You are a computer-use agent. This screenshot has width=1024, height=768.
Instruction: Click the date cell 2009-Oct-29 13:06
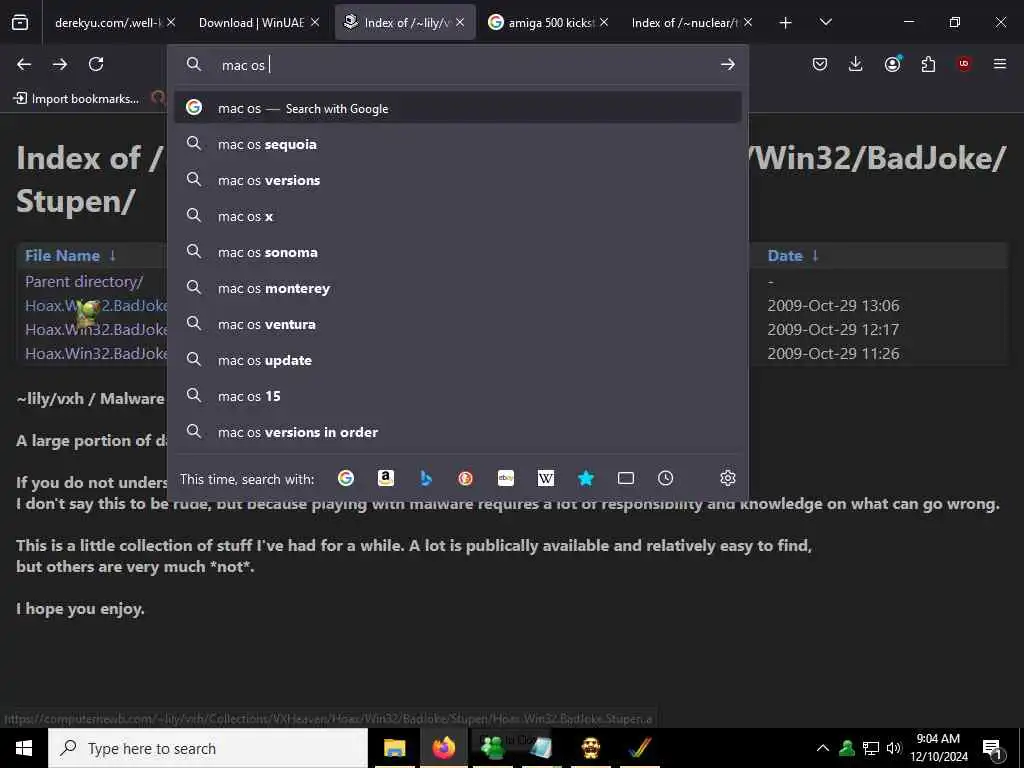tap(833, 306)
